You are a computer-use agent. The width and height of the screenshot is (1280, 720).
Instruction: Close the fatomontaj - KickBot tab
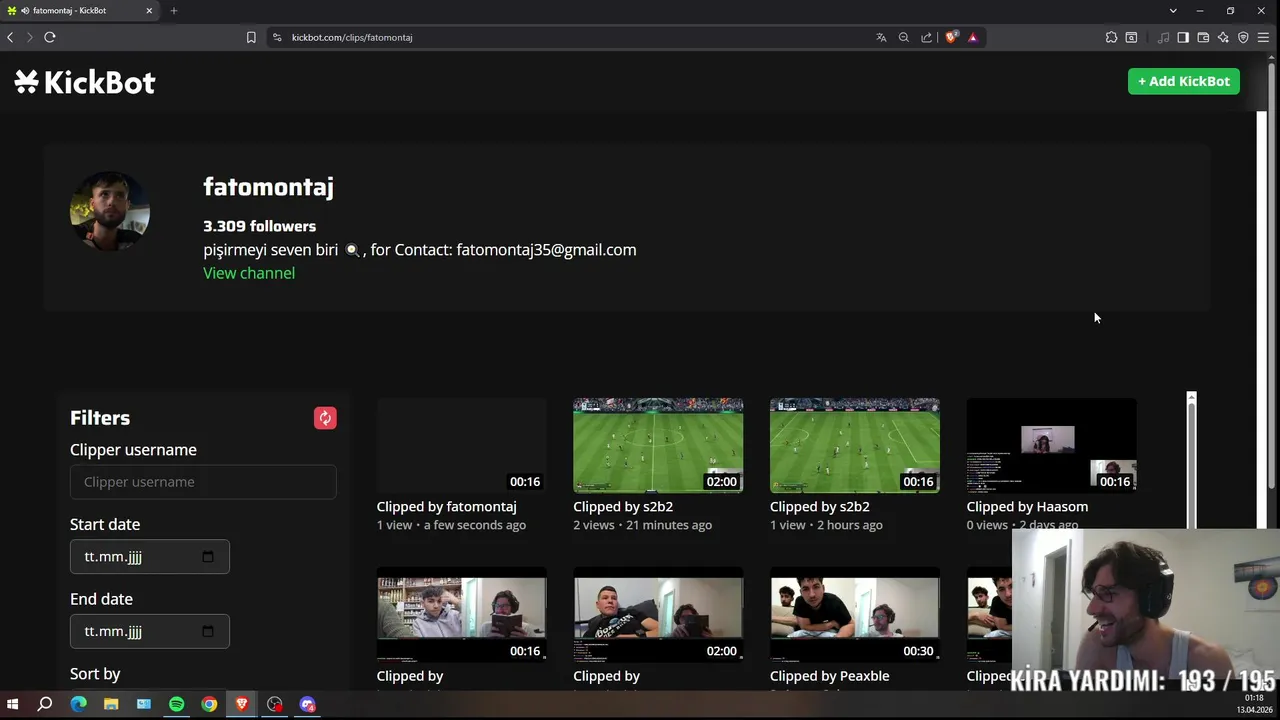pyautogui.click(x=149, y=11)
